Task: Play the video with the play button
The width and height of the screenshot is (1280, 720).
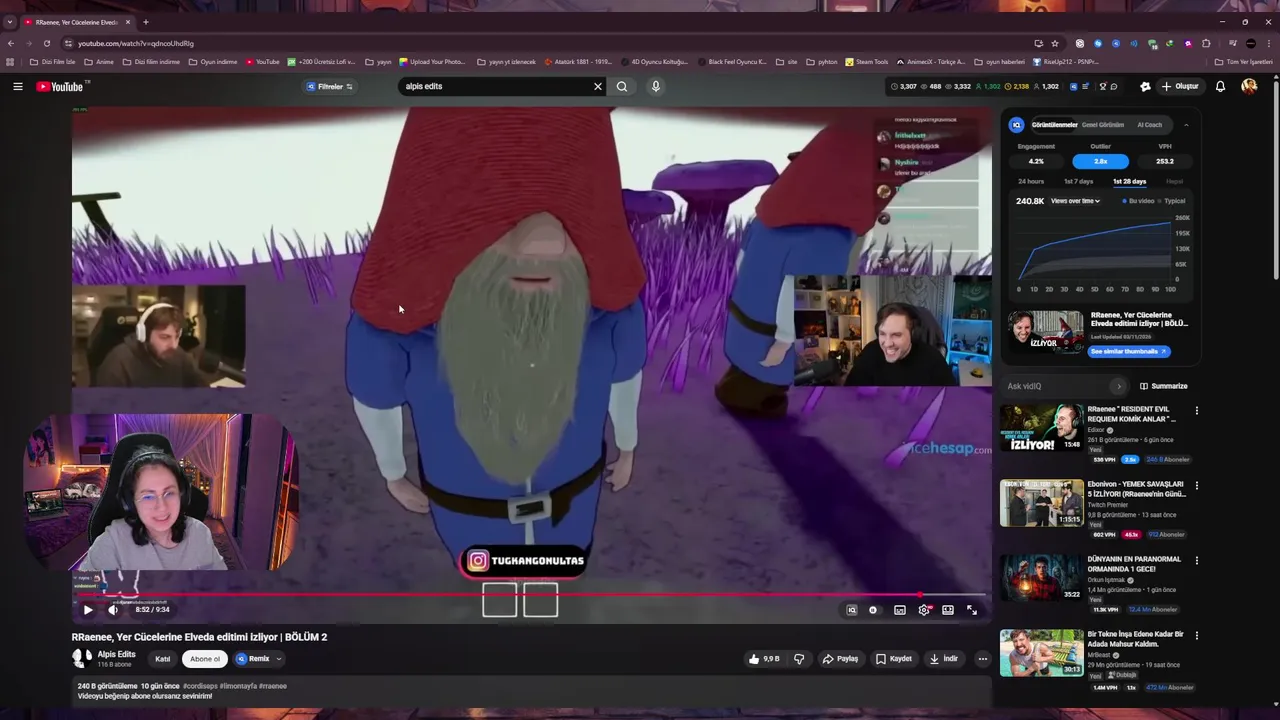Action: (x=88, y=610)
